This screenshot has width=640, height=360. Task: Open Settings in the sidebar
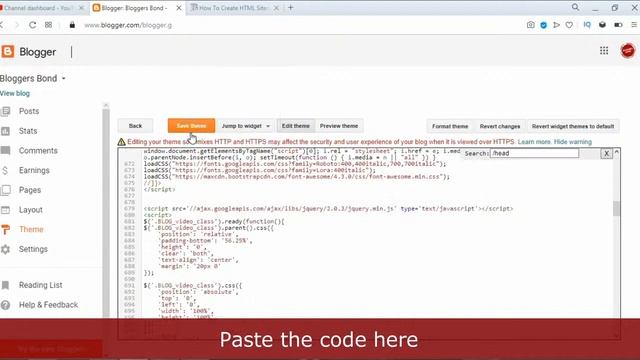(x=33, y=249)
